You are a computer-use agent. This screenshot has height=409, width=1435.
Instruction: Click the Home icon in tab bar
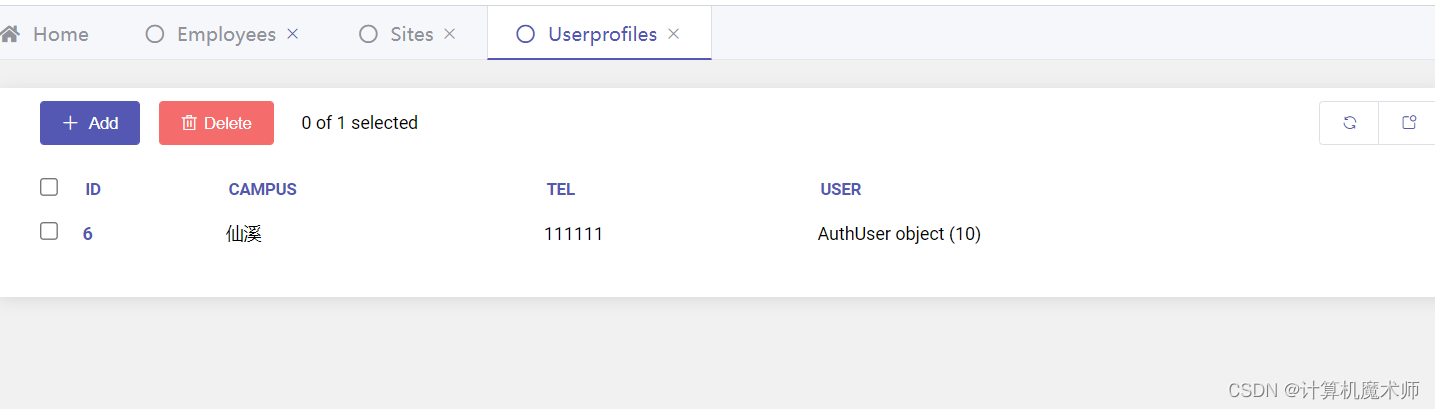click(x=10, y=34)
